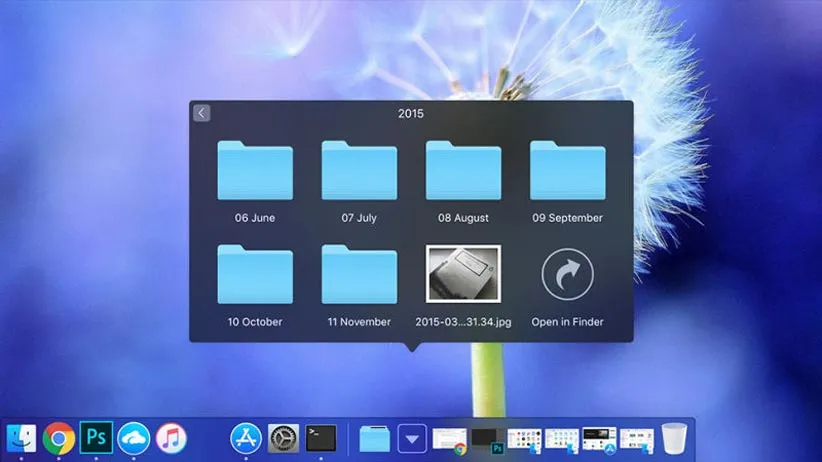The image size is (822, 462).
Task: Click the blue folder stack in dock
Action: (375, 438)
